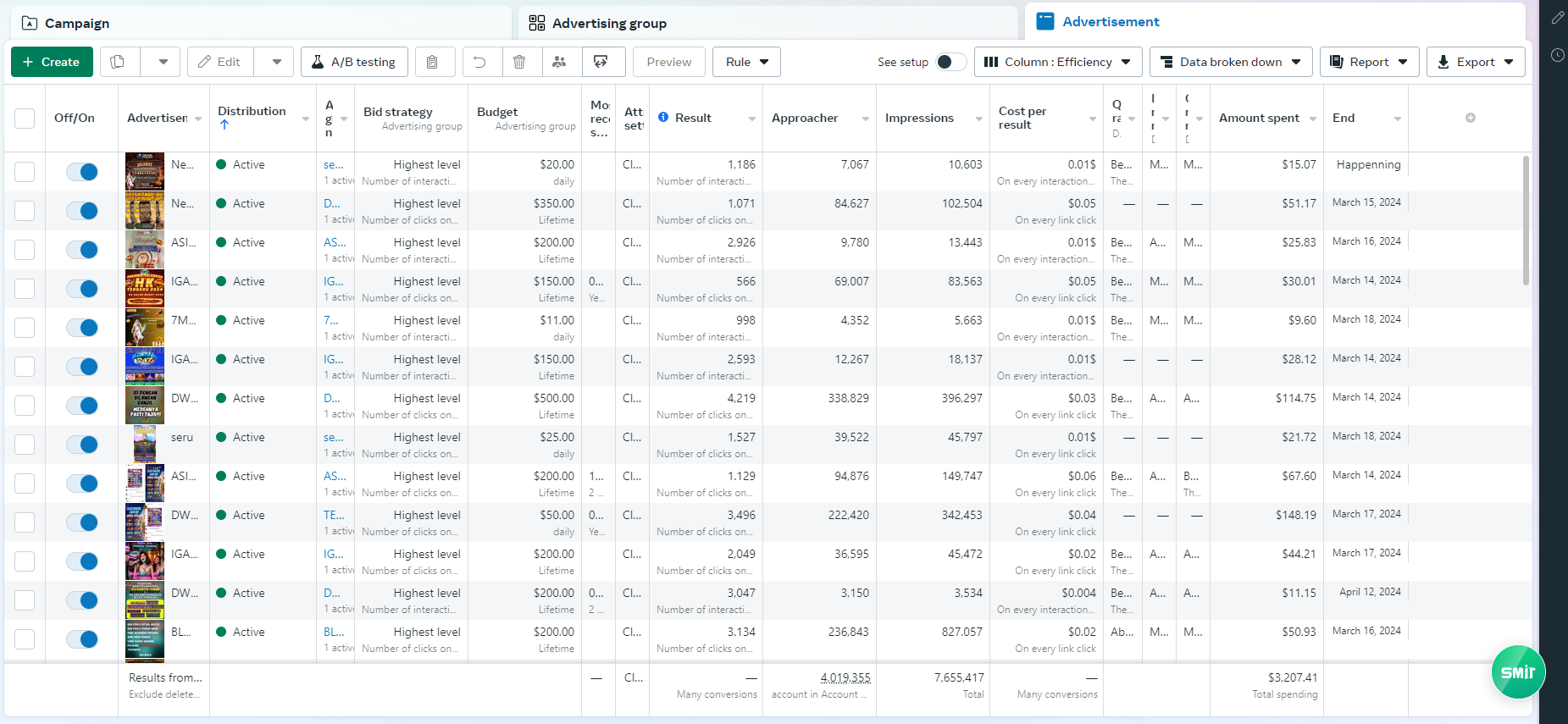
Task: Open the Result column menu arrow
Action: click(x=752, y=119)
